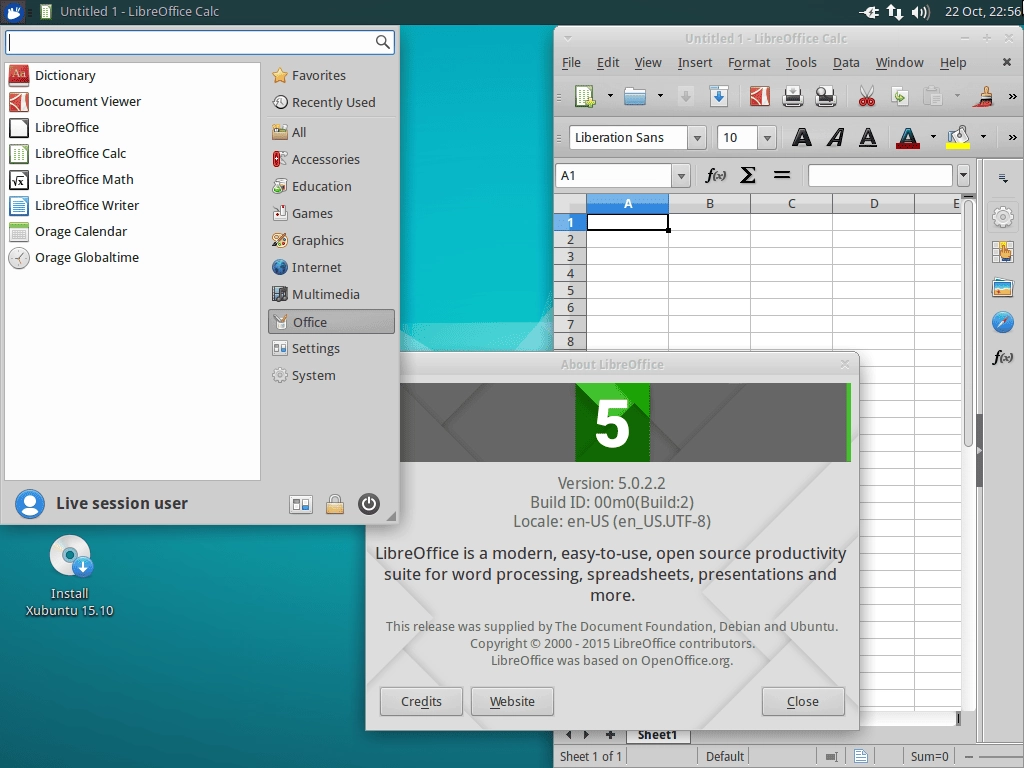This screenshot has width=1024, height=768.
Task: Show more standard toolbar items chevron
Action: point(1012,96)
